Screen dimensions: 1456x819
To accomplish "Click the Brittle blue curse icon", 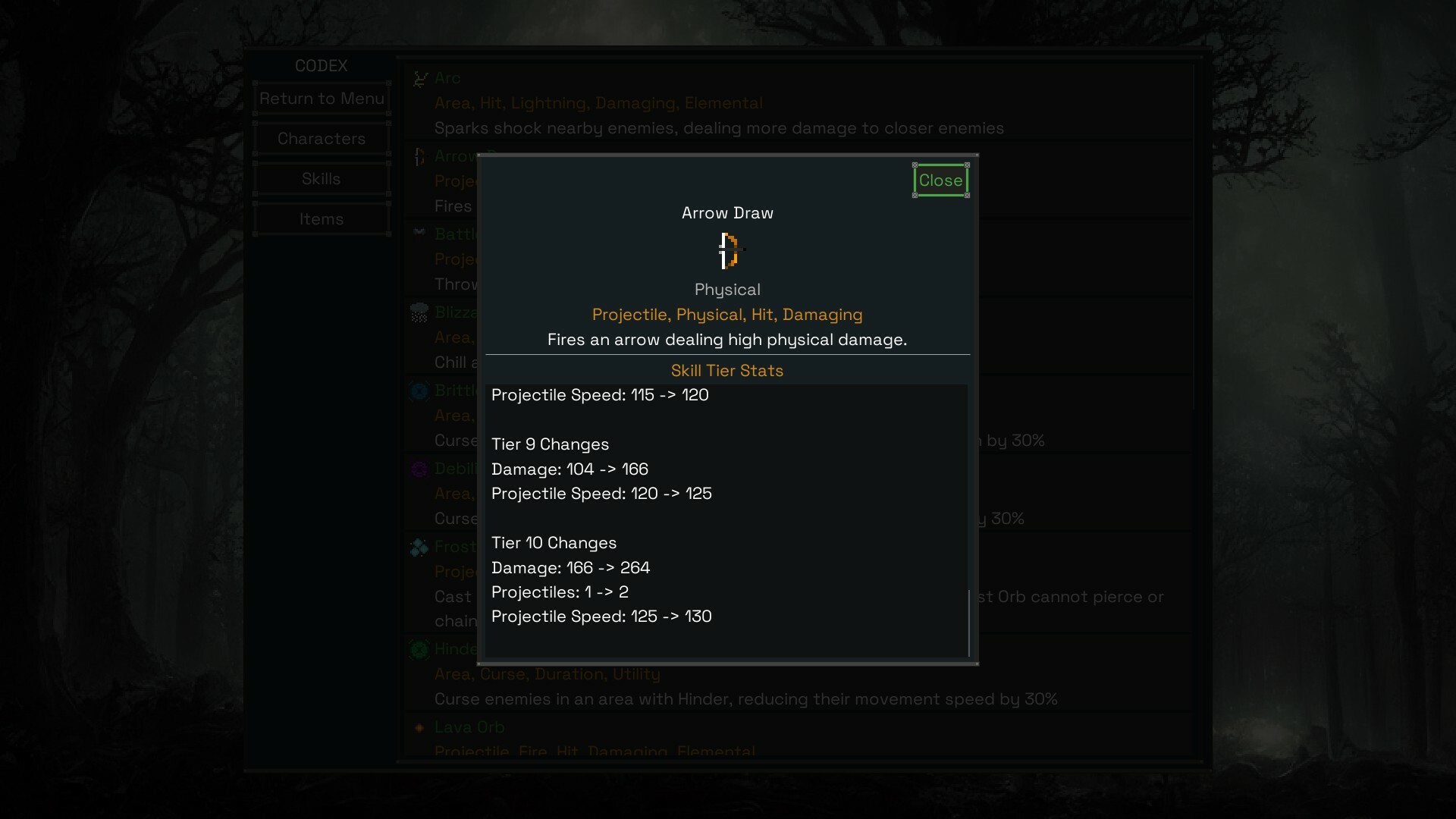I will point(419,391).
